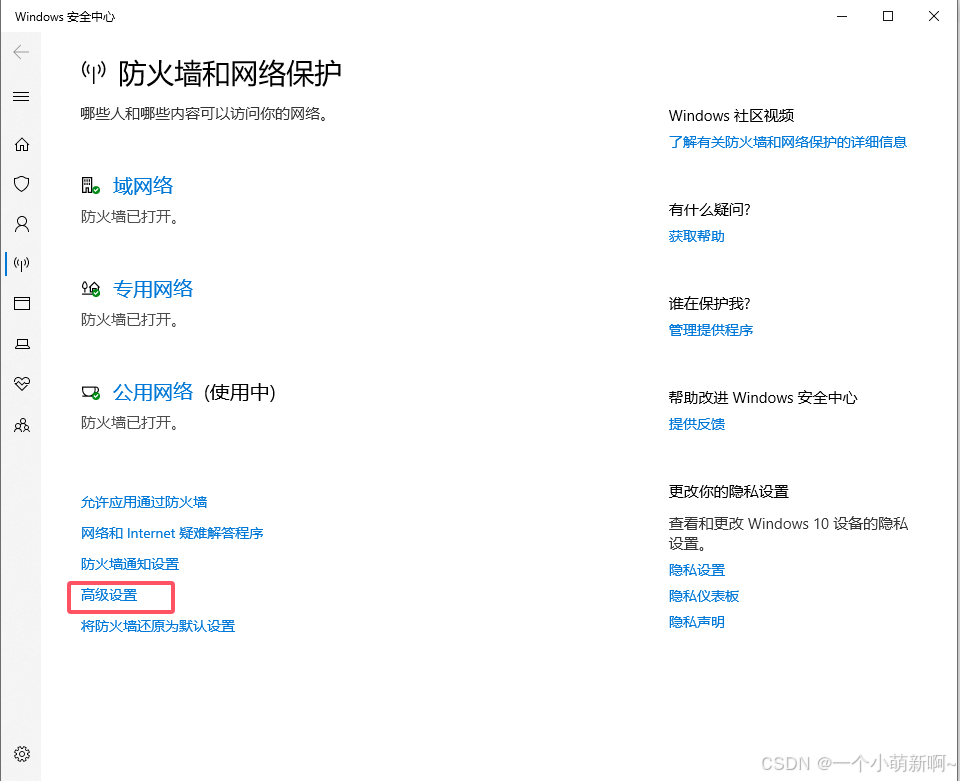Click 将防火墙还原为默认设置
Image resolution: width=960 pixels, height=781 pixels.
point(158,626)
